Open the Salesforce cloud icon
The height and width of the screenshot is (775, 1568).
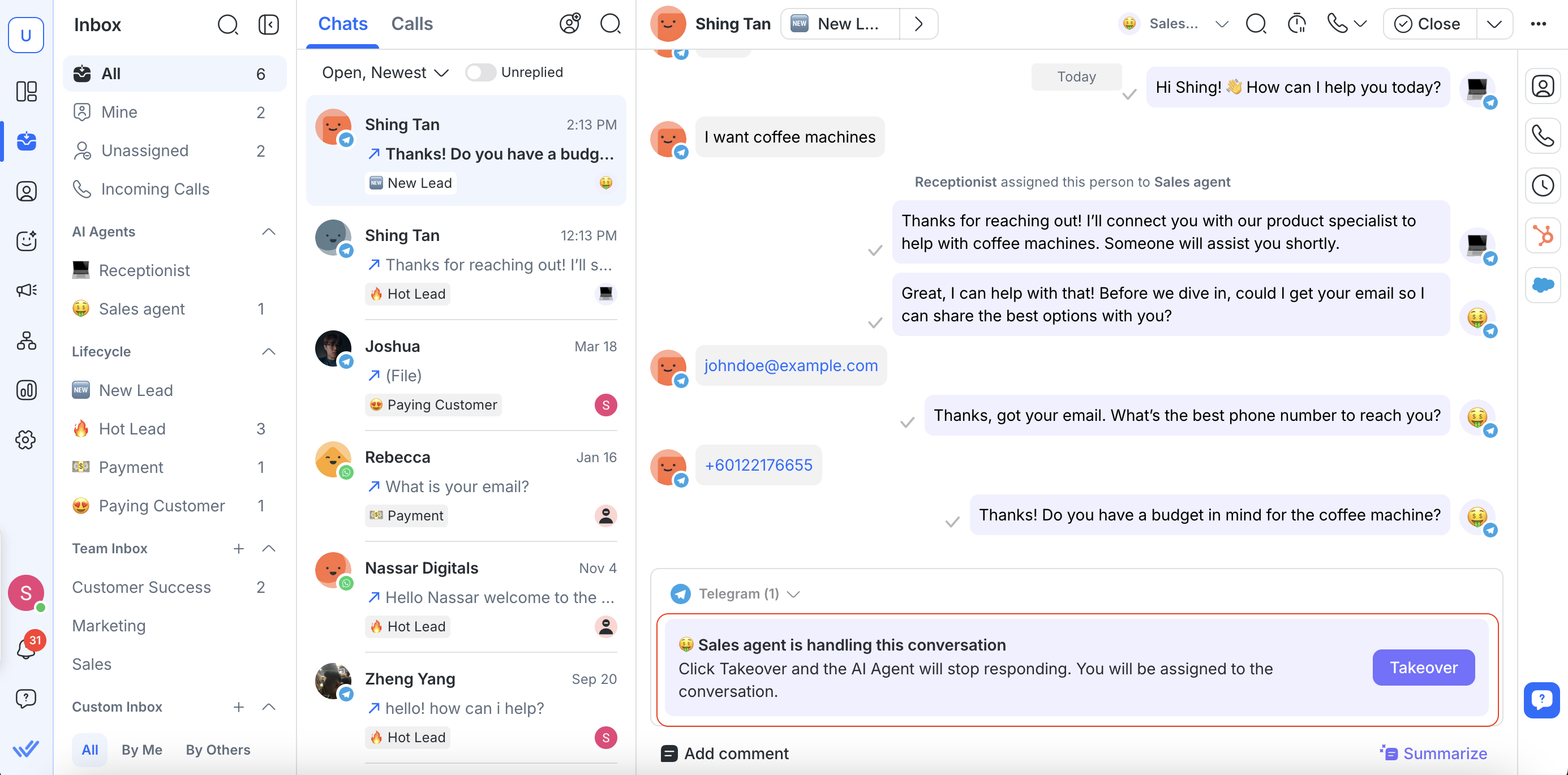click(1542, 285)
